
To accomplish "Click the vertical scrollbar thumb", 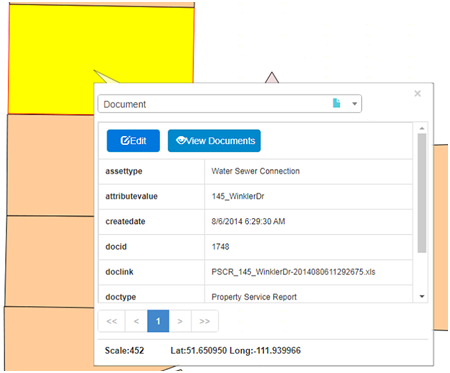I will point(422,193).
